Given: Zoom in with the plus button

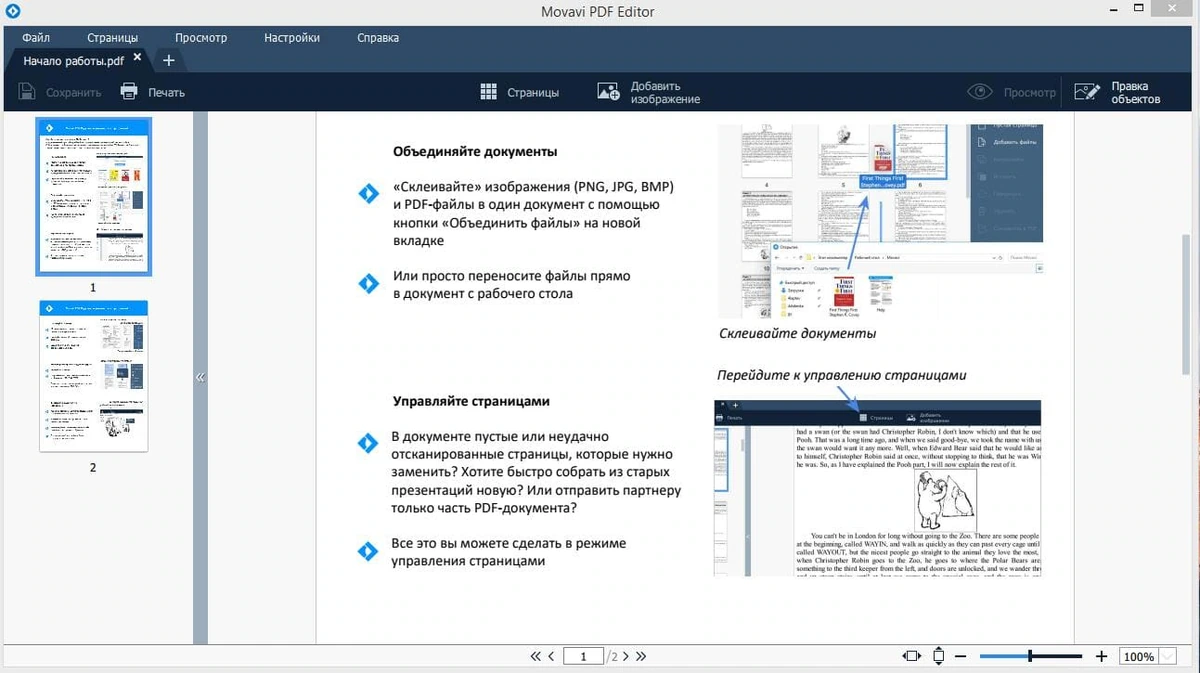Looking at the screenshot, I should [x=1101, y=657].
